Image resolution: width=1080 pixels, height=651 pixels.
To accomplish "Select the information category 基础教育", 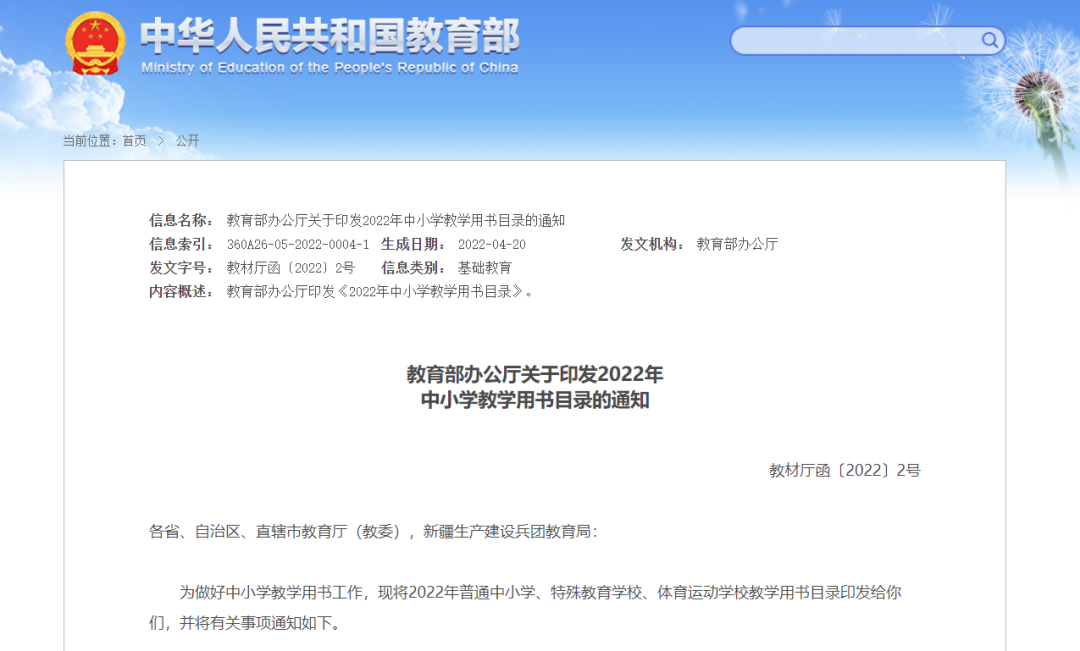I will coord(485,268).
